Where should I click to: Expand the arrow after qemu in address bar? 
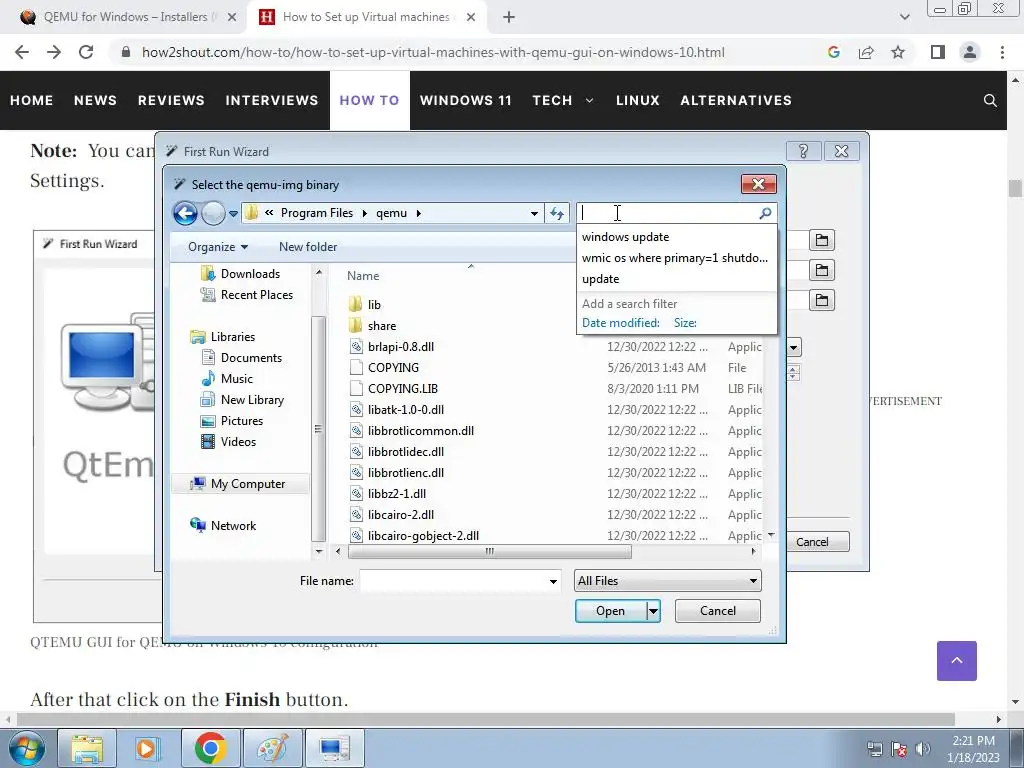[x=419, y=213]
